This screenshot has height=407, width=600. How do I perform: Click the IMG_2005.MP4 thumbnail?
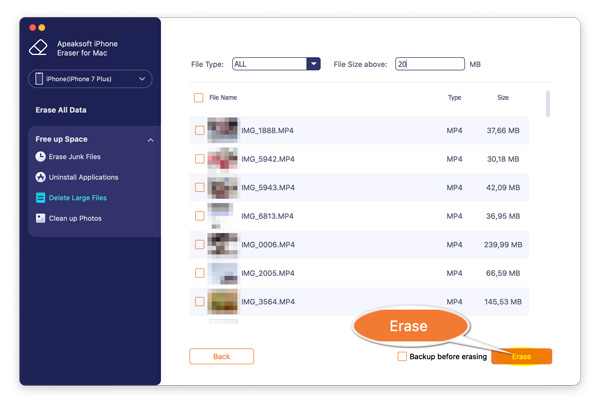pyautogui.click(x=223, y=273)
